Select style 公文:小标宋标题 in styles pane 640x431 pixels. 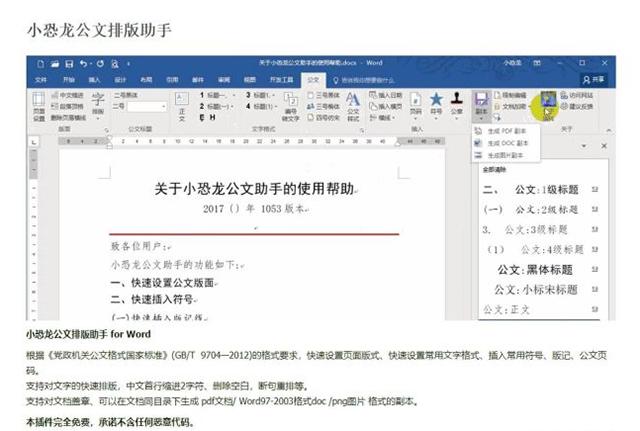540,289
